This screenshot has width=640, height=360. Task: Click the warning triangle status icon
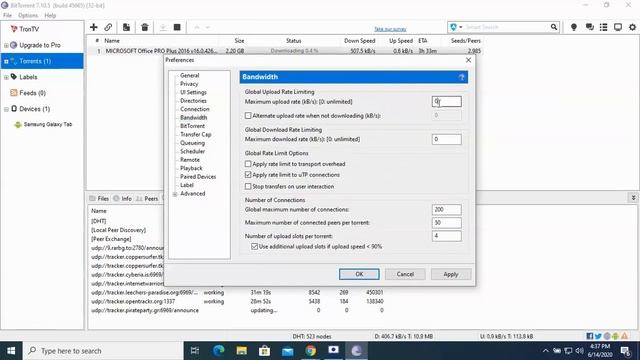(624, 336)
